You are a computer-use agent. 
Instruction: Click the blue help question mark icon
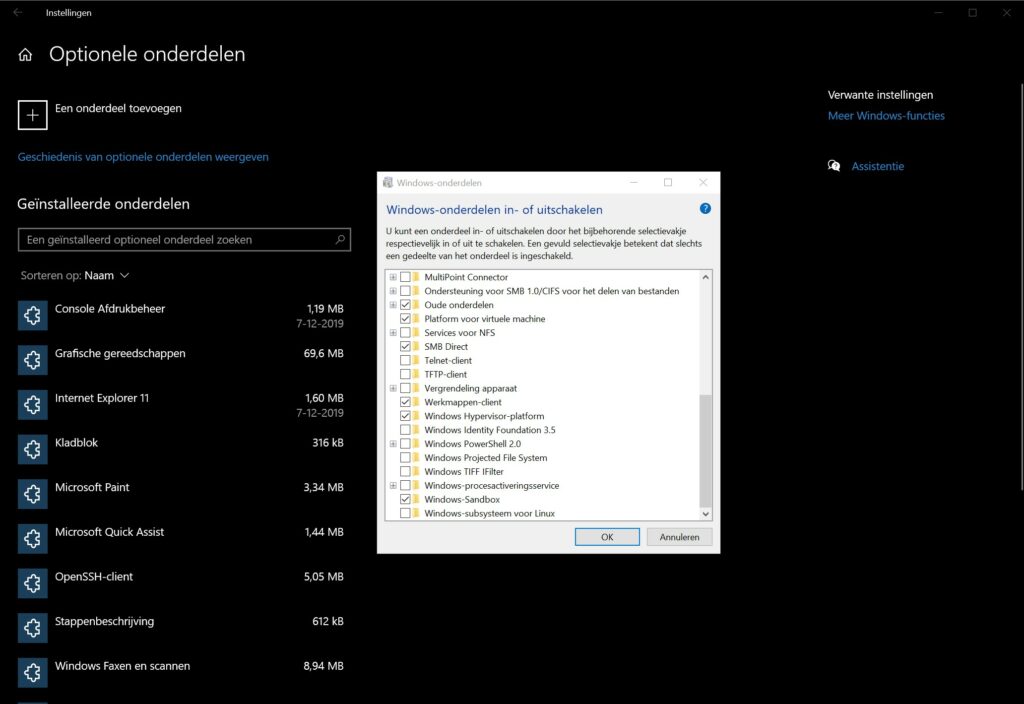(705, 209)
